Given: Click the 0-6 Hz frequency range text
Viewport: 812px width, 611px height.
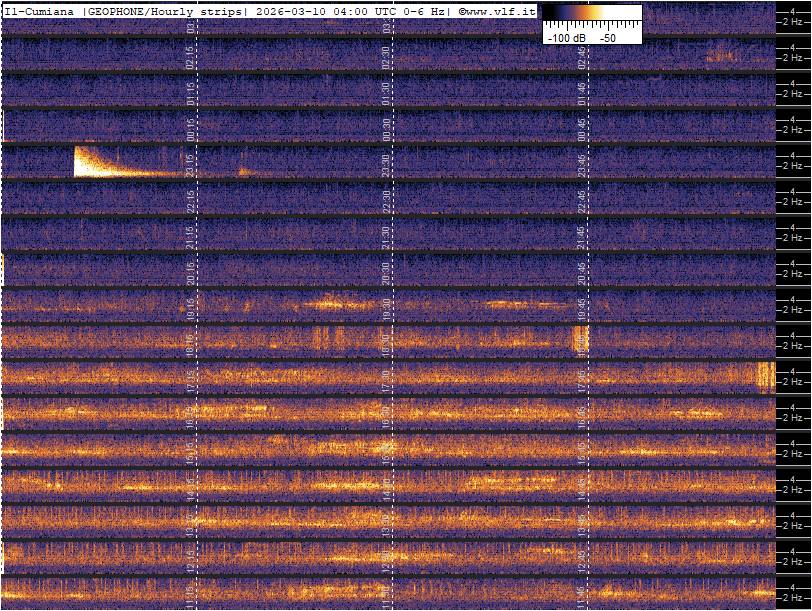Looking at the screenshot, I should pyautogui.click(x=427, y=10).
